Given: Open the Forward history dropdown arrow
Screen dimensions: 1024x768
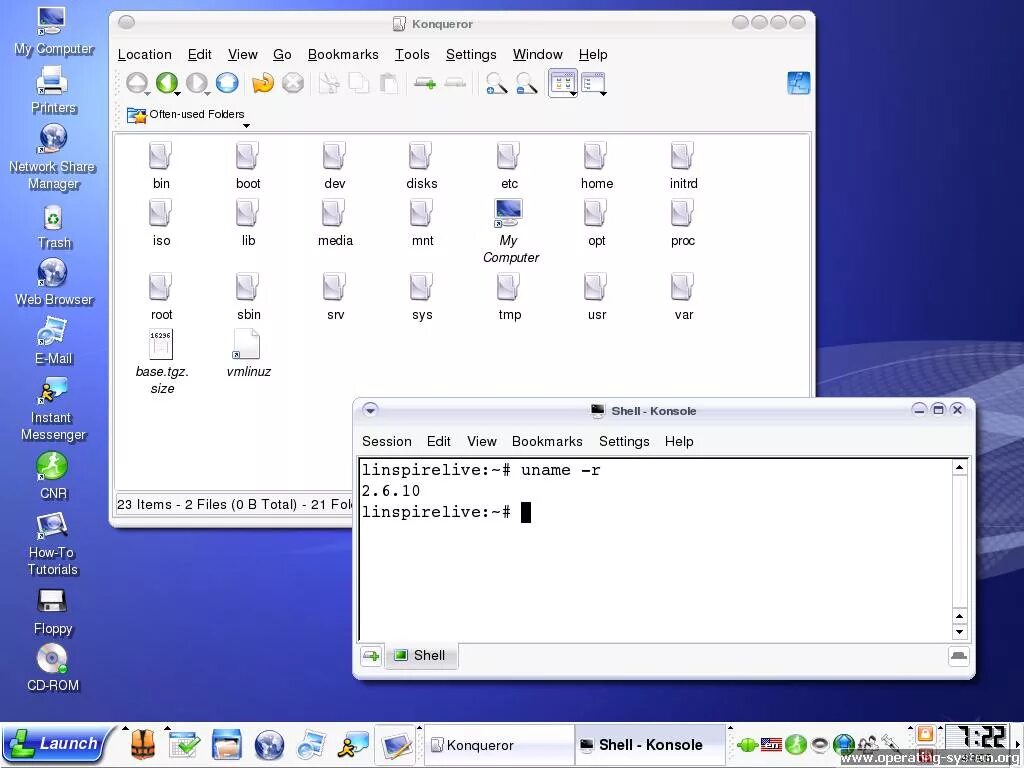Looking at the screenshot, I should point(207,94).
